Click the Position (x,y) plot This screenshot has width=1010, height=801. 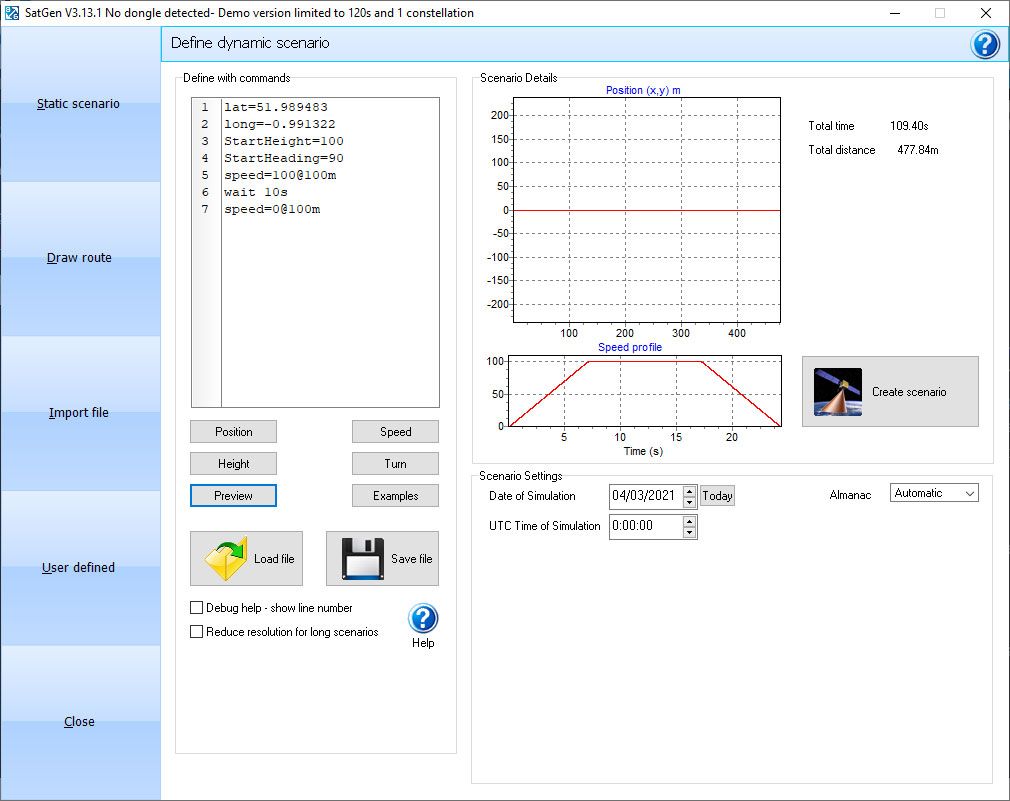[646, 210]
